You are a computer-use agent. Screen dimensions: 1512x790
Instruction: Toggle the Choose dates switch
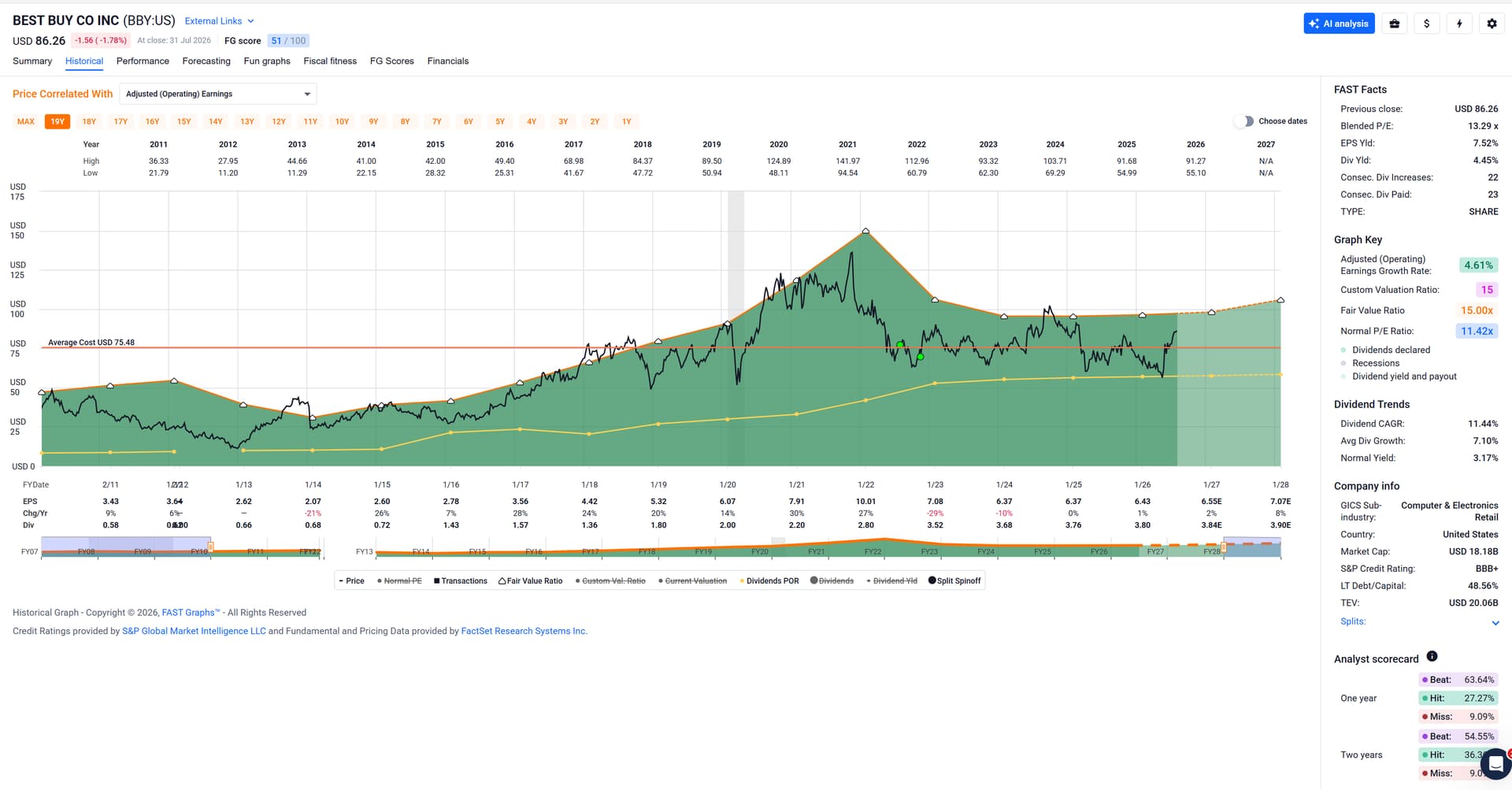(x=1244, y=121)
